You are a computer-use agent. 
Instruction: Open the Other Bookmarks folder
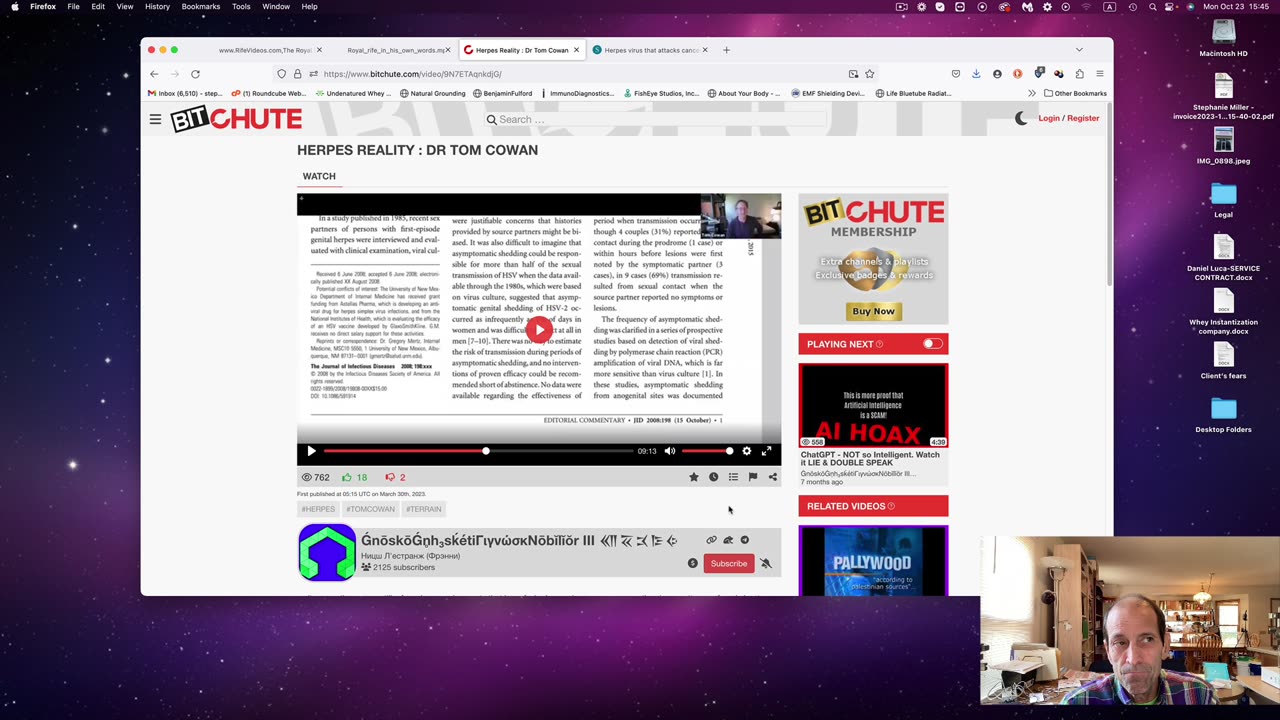[1075, 93]
